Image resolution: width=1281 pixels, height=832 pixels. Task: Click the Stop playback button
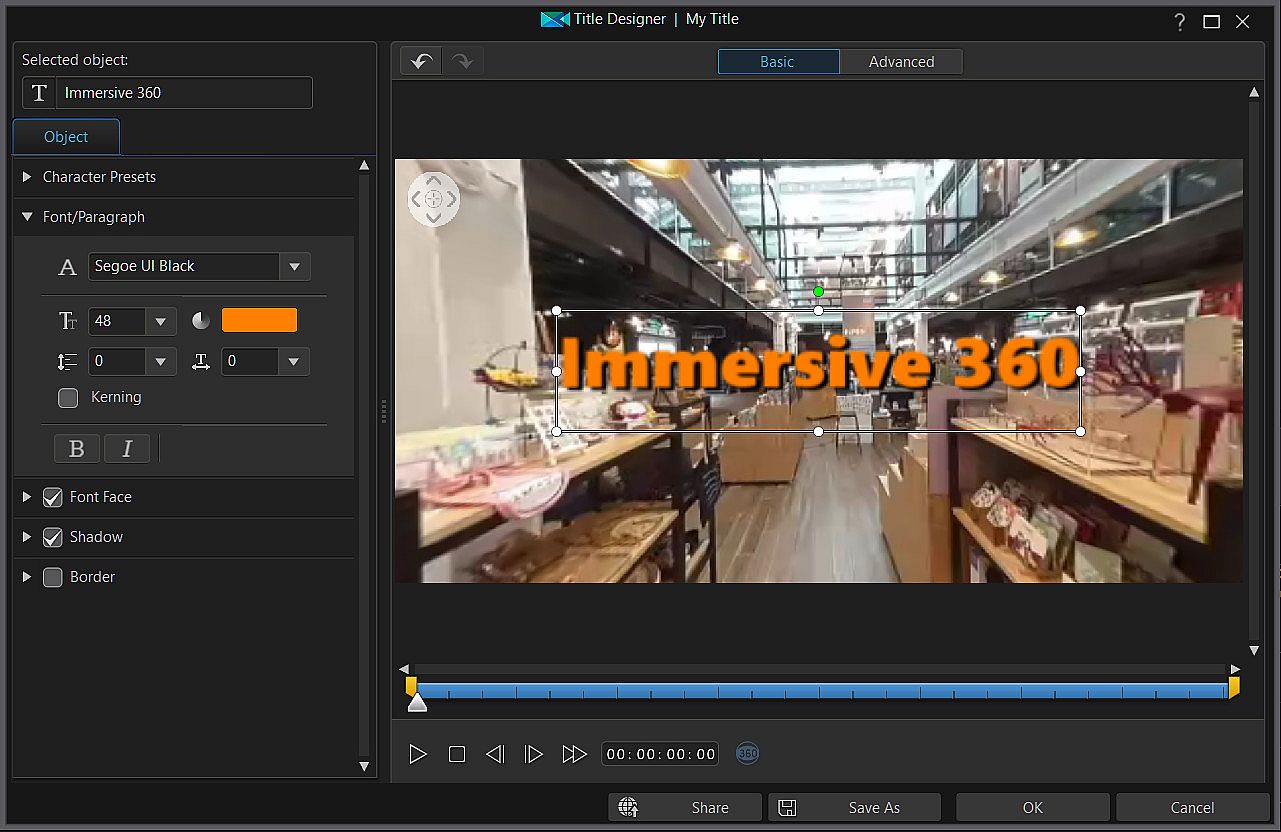pos(457,754)
